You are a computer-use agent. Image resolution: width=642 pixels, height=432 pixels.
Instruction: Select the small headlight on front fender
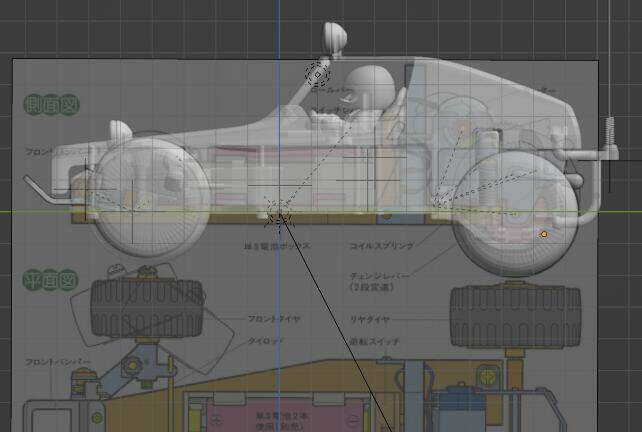pos(120,131)
